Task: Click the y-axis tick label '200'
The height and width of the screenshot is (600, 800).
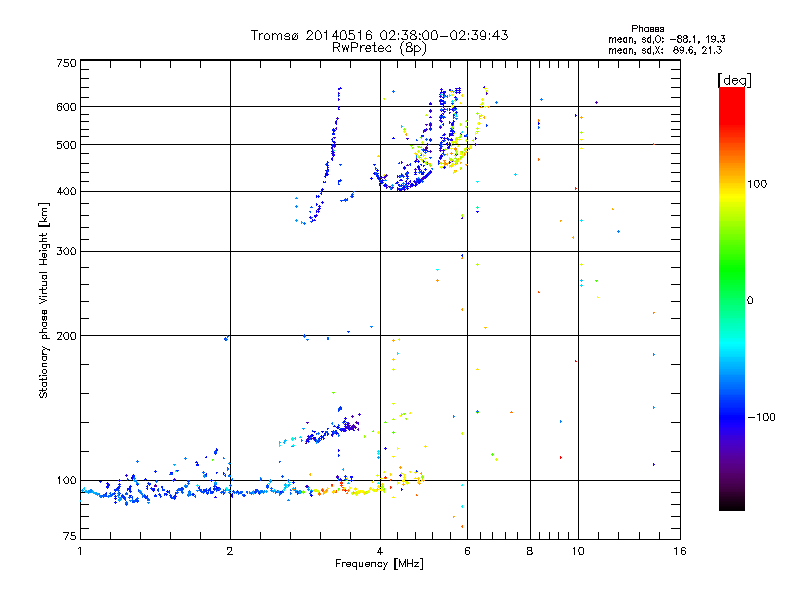Action: [x=66, y=336]
